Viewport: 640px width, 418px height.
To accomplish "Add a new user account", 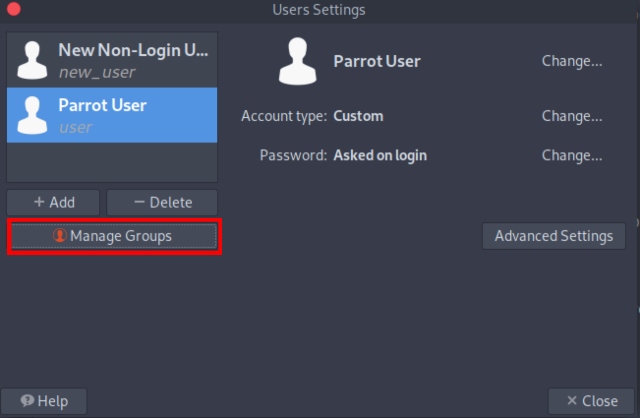I will (54, 202).
